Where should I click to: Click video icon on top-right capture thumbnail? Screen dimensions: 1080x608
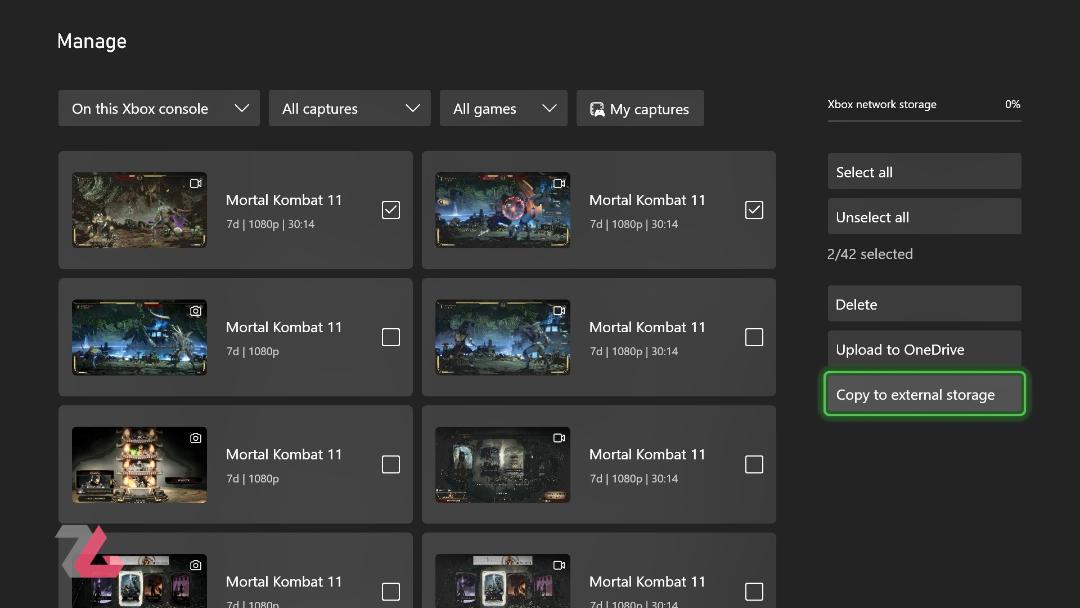[559, 183]
